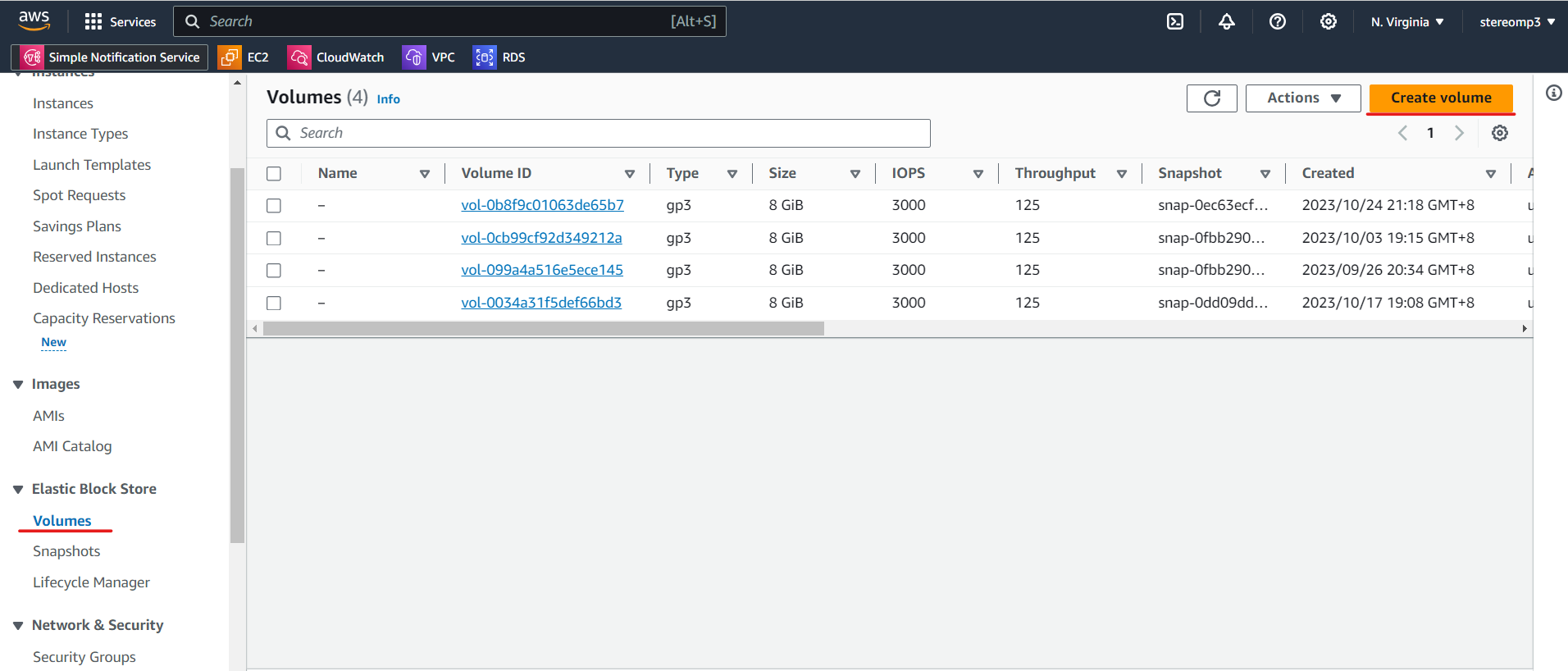
Task: Open the Simple Notification Service shortcut
Action: pyautogui.click(x=110, y=57)
